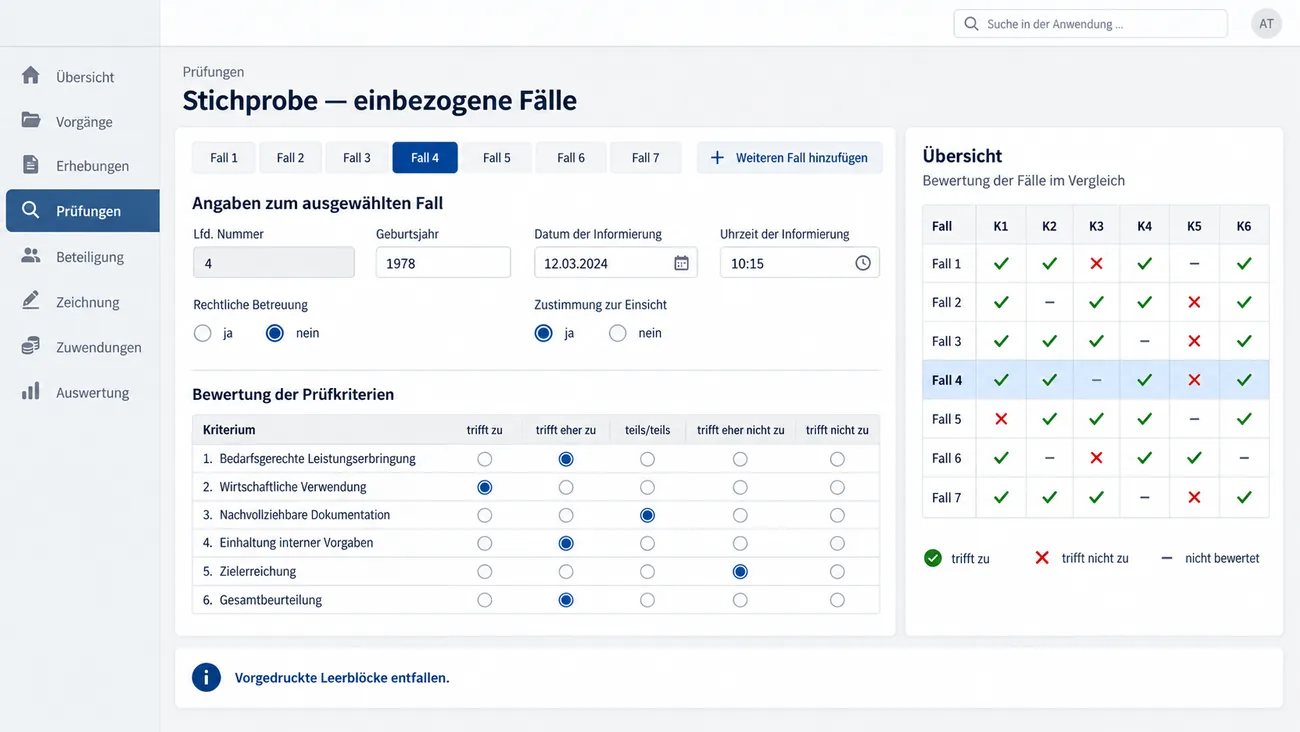This screenshot has height=732, width=1300.
Task: Set Einhaltung interner Vorgaben to 'trifft eher nicht zu'
Action: [740, 543]
